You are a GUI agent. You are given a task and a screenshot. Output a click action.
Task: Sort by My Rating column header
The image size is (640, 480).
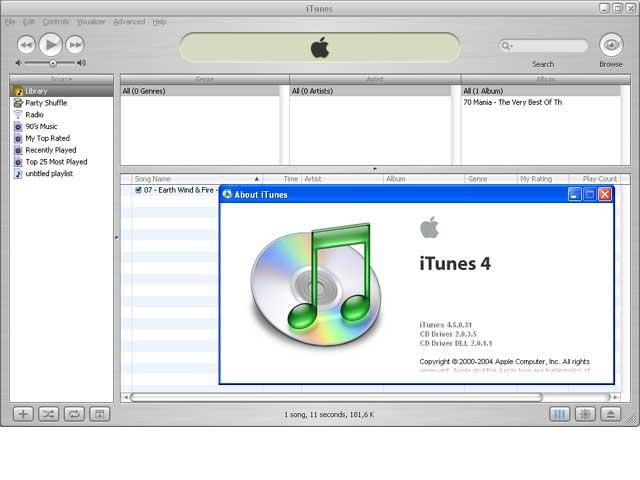[x=543, y=179]
